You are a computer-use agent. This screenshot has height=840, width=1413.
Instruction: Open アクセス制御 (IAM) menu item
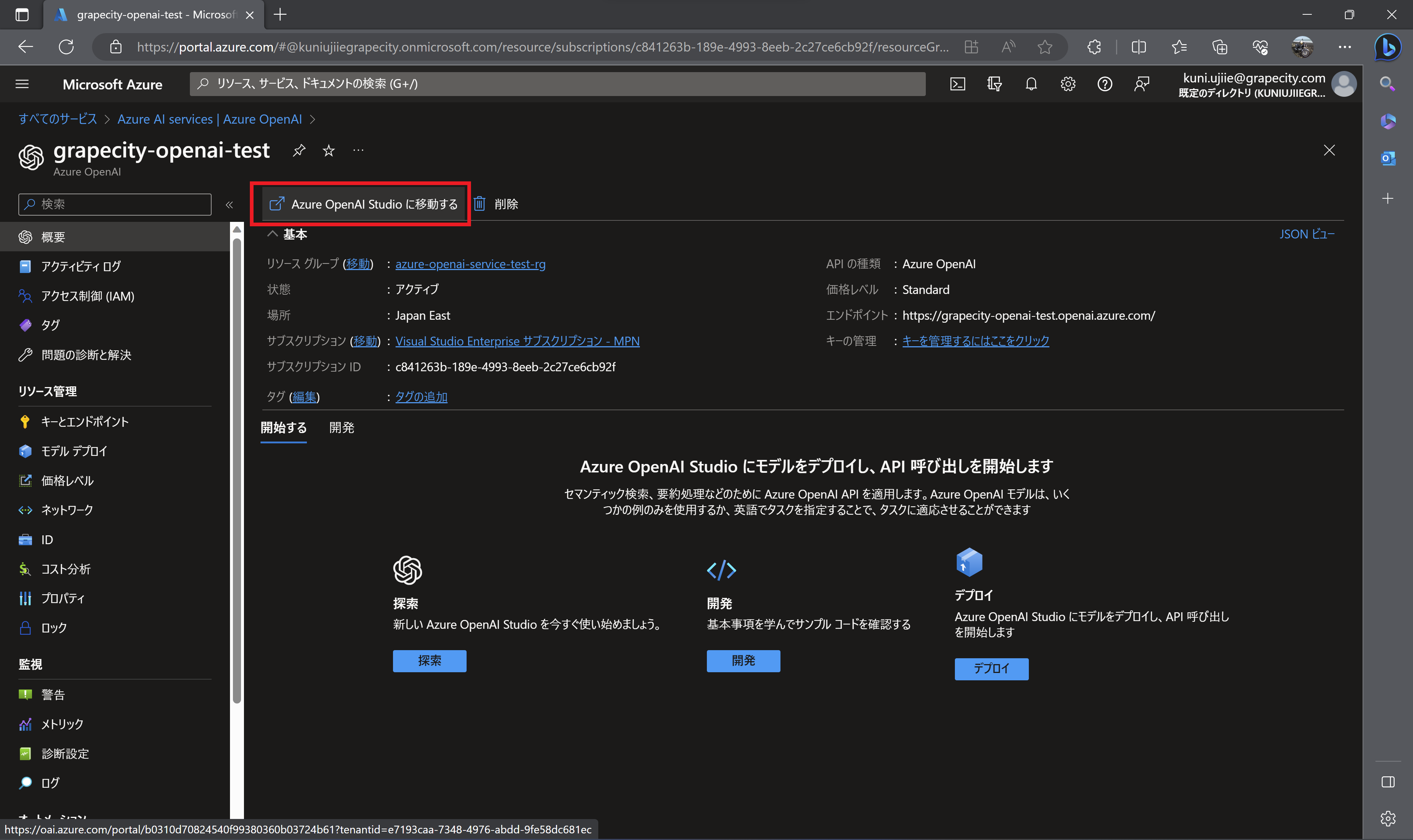[x=115, y=295]
